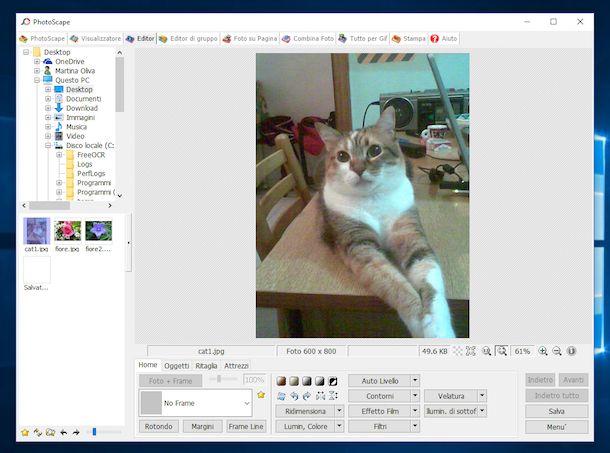This screenshot has width=610, height=453.
Task: Open the arrow beside Ilumin. di sottof
Action: [482, 411]
